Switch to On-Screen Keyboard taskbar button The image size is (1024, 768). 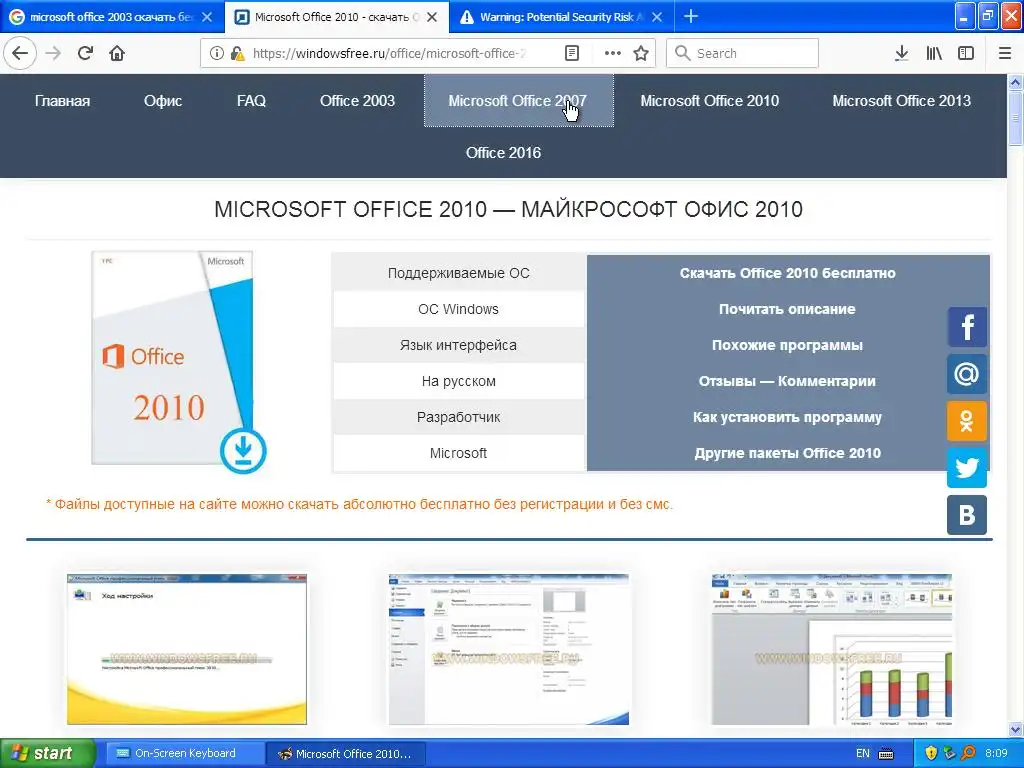[184, 753]
